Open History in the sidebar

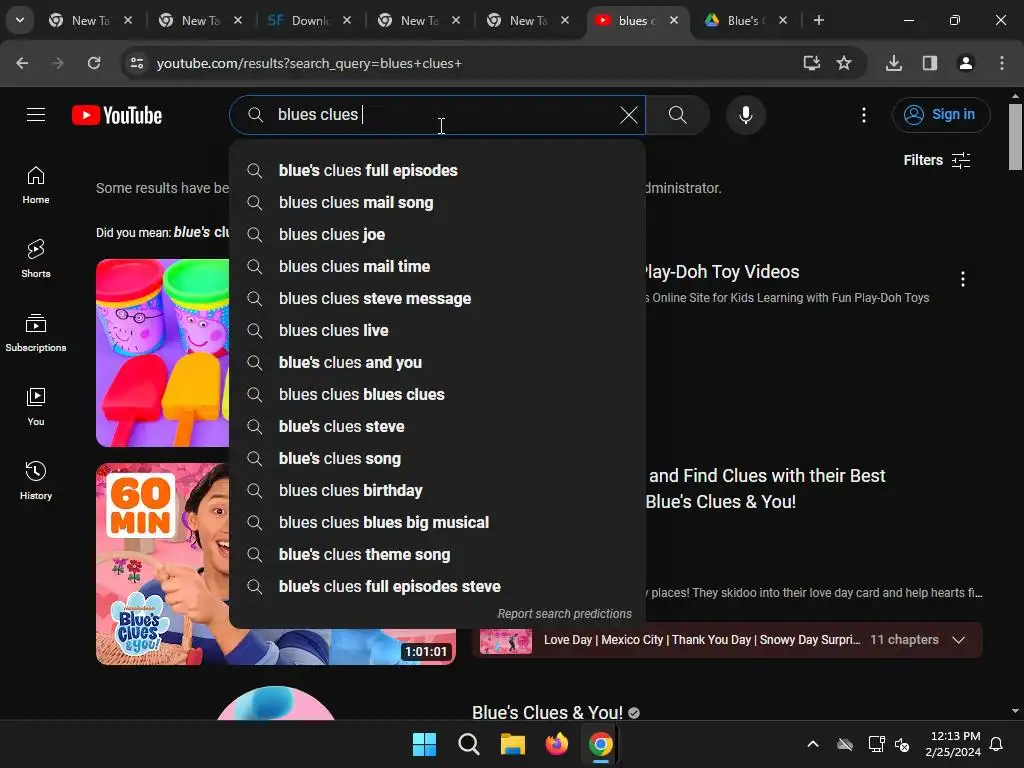[x=36, y=481]
